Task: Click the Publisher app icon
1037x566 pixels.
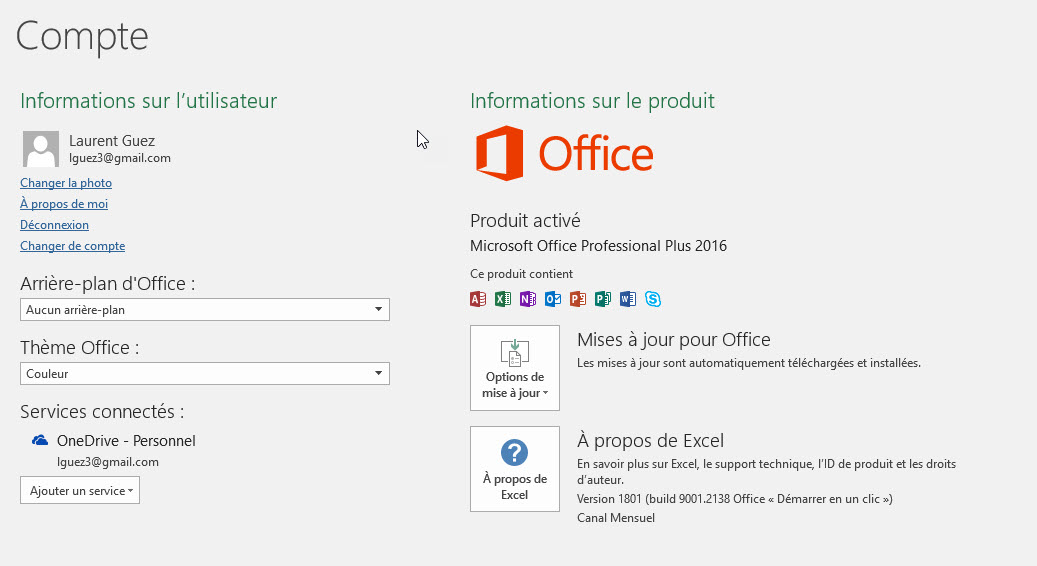Action: (x=602, y=299)
